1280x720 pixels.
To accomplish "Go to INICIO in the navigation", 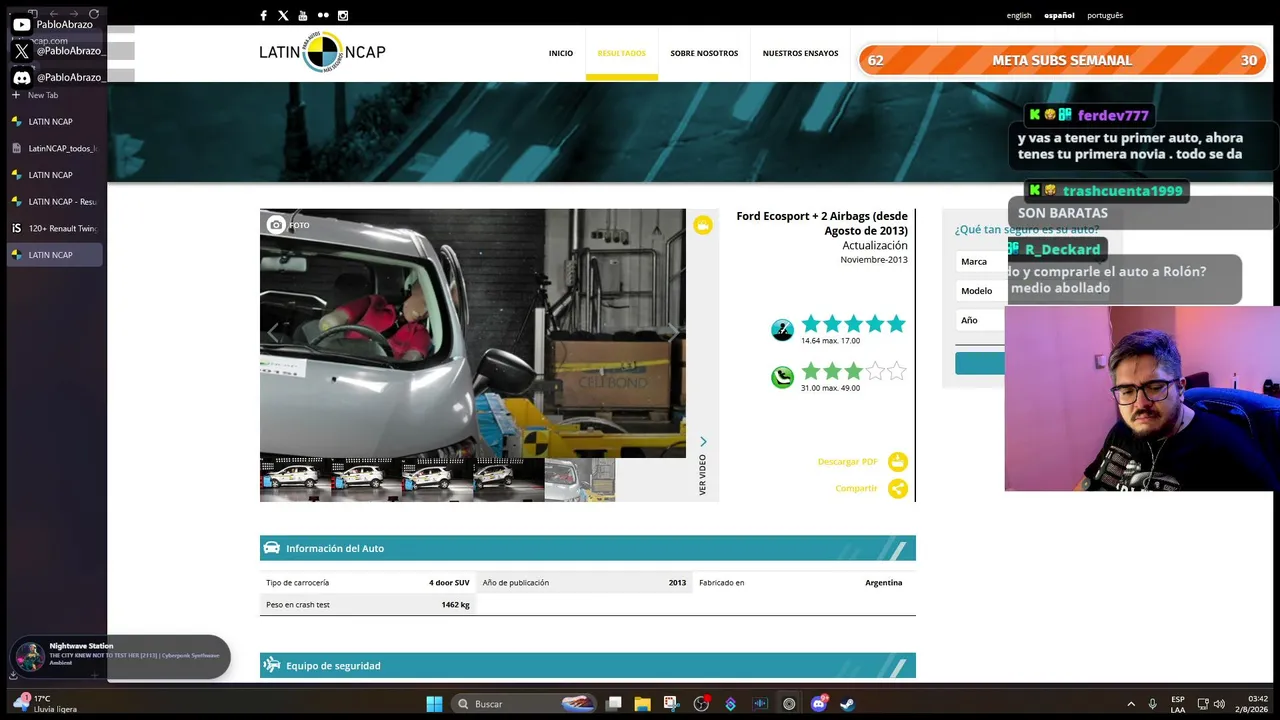I will coord(561,53).
